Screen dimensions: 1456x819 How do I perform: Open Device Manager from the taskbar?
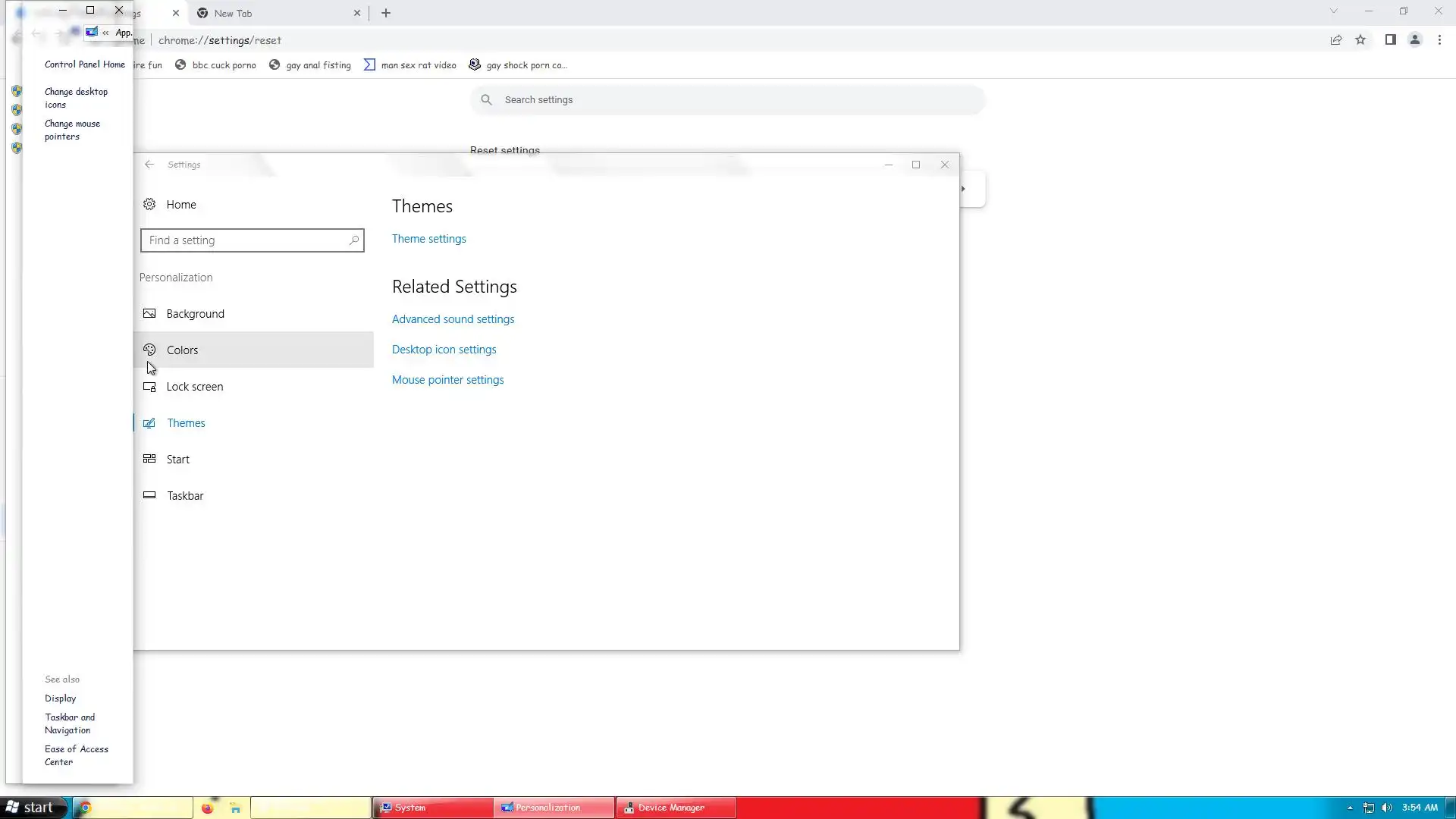pos(671,808)
